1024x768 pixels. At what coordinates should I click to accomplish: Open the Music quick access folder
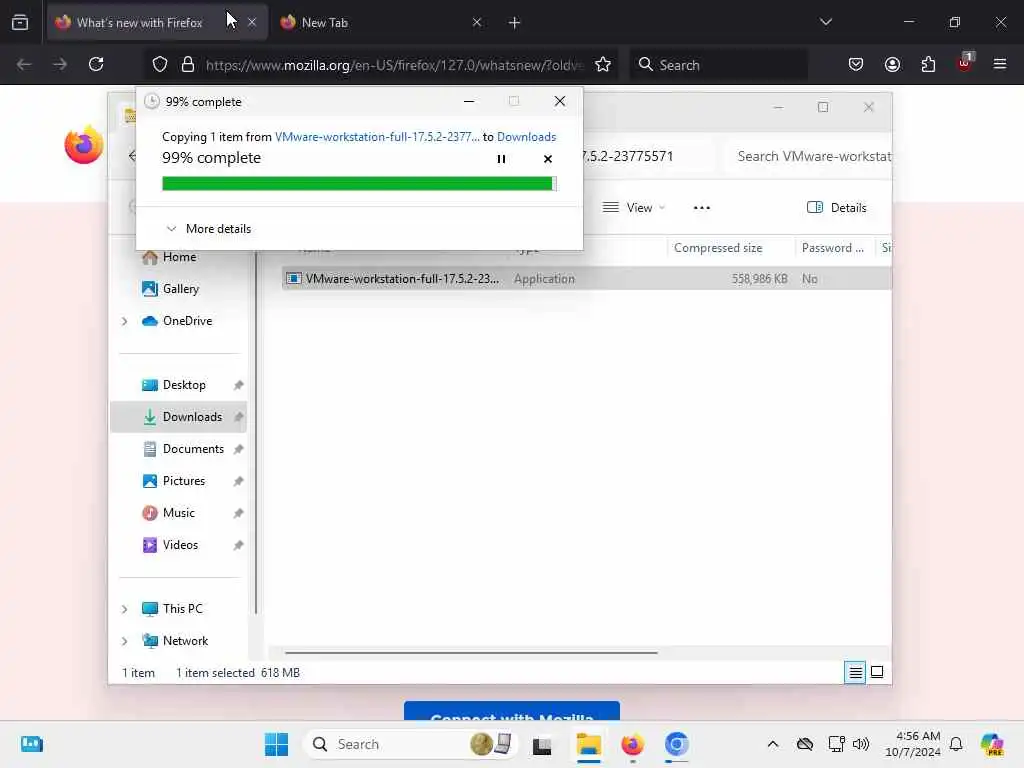click(x=178, y=513)
